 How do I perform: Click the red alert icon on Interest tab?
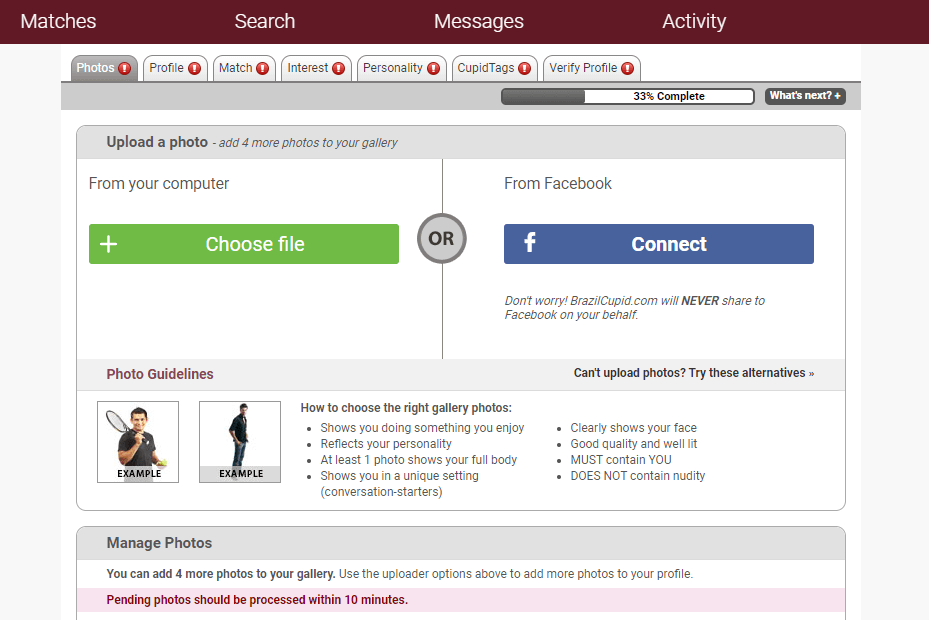[339, 69]
